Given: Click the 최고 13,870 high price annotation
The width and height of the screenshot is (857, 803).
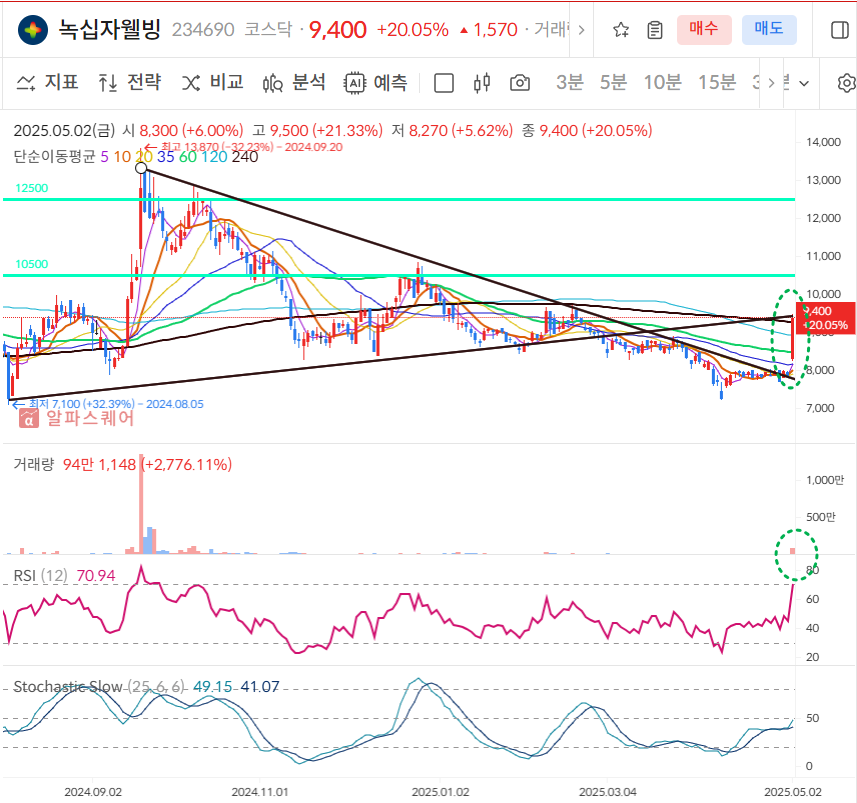Looking at the screenshot, I should (244, 147).
